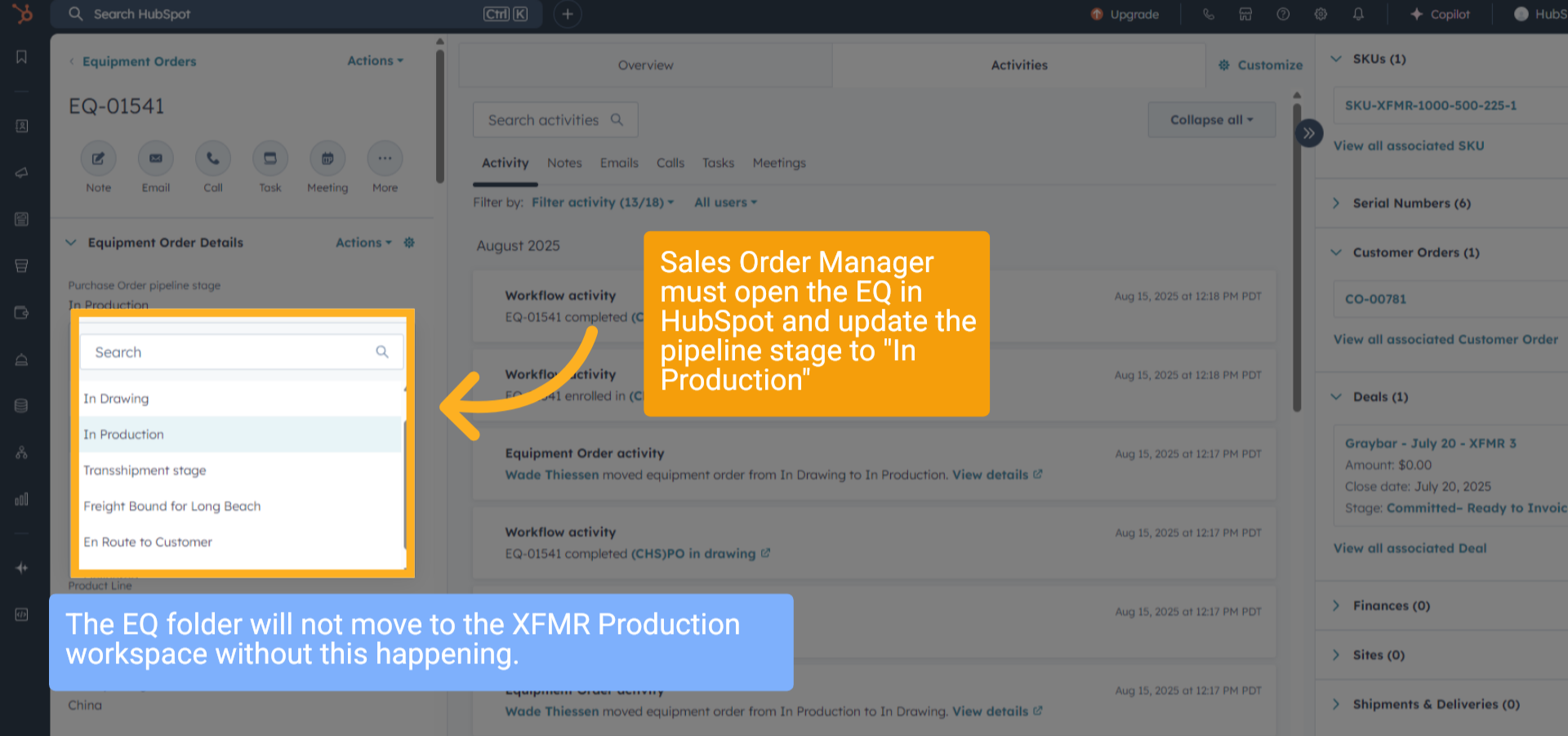Open bookmarks in left sidebar
Screen dimensions: 1568x736
point(22,57)
